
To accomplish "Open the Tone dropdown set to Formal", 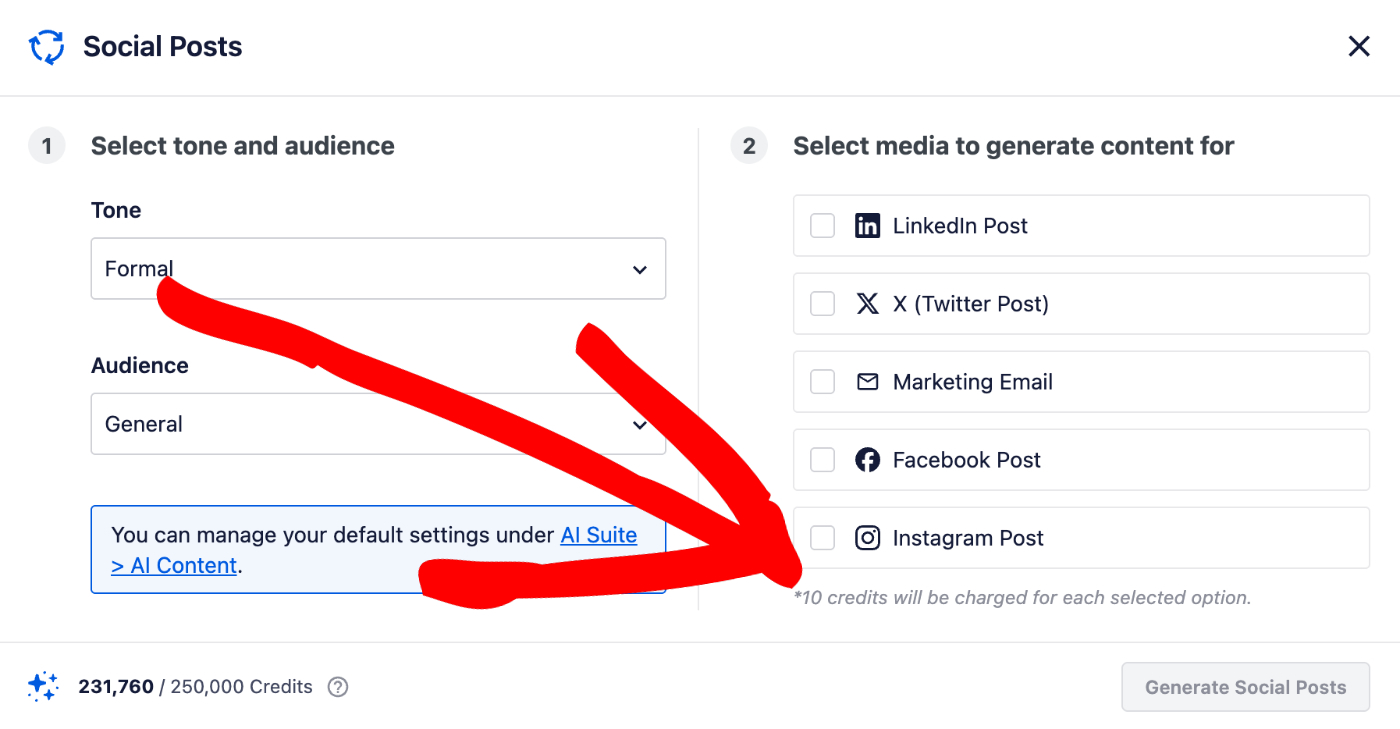I will click(378, 268).
